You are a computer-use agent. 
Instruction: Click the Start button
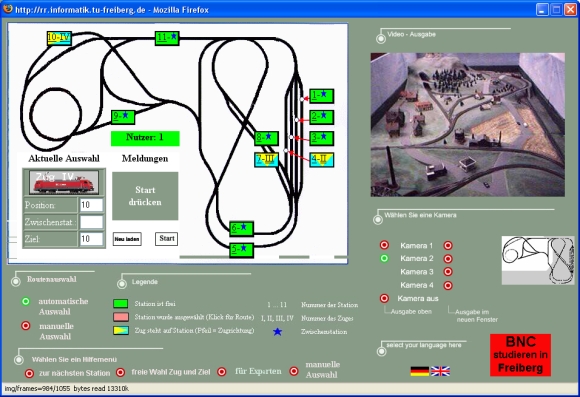click(166, 239)
